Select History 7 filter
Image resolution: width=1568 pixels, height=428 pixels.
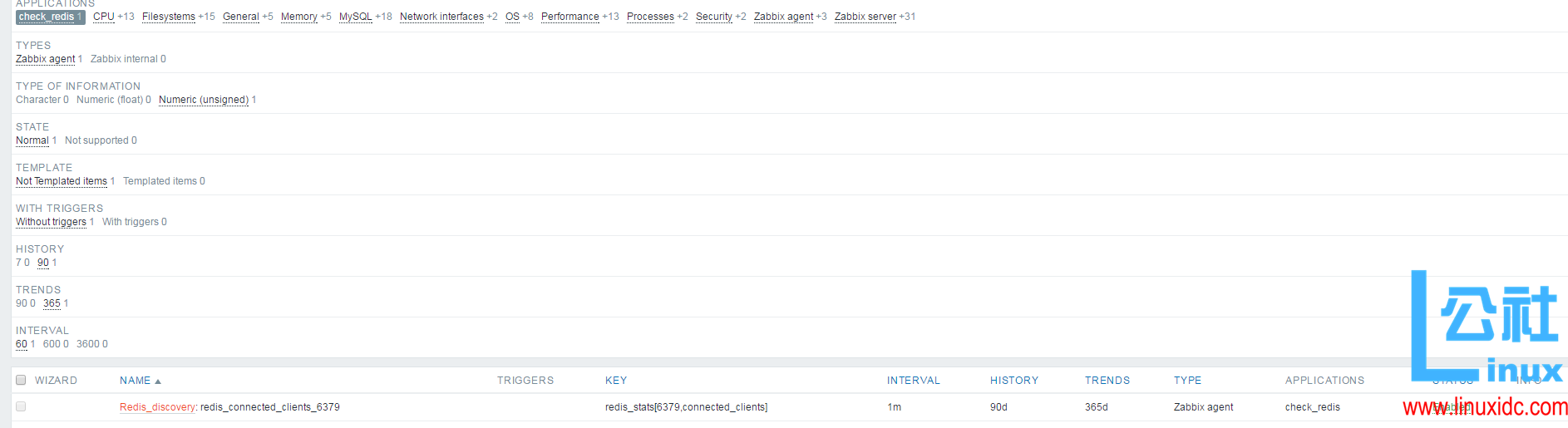point(18,263)
